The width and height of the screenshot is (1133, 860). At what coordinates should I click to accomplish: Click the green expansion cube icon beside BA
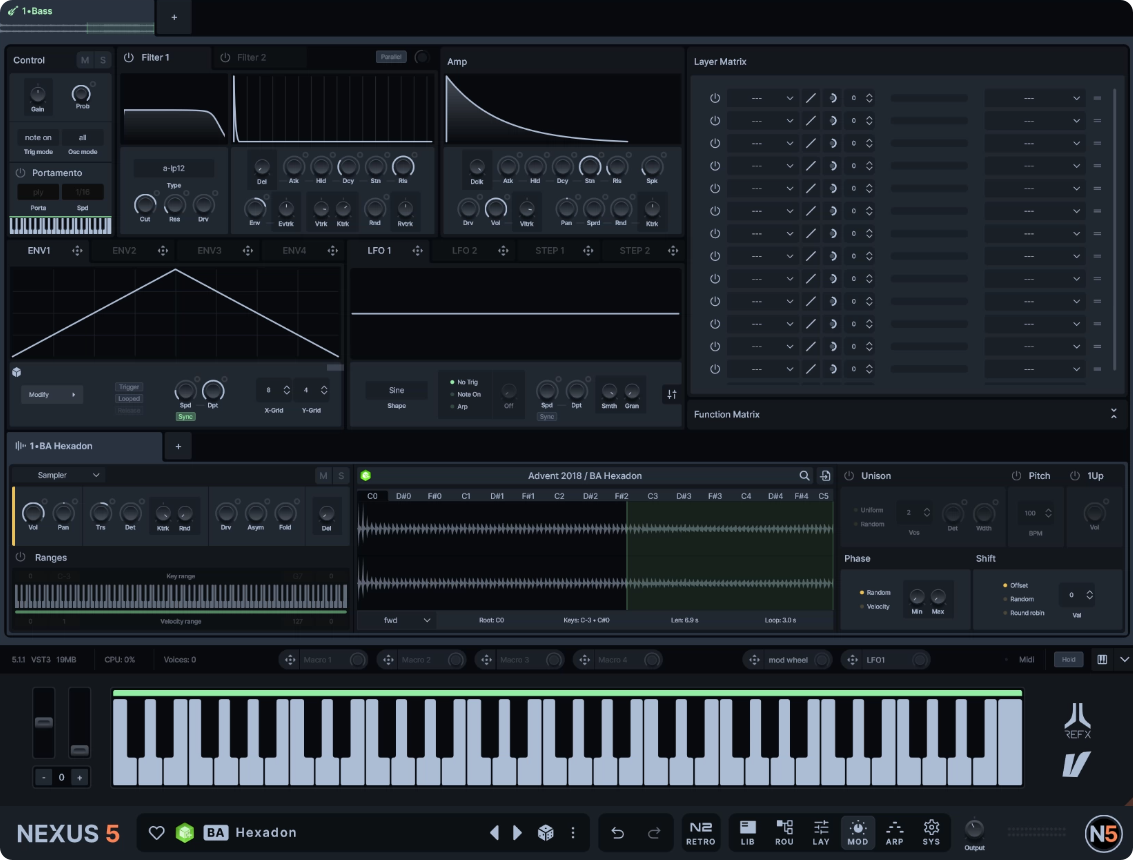(x=185, y=833)
